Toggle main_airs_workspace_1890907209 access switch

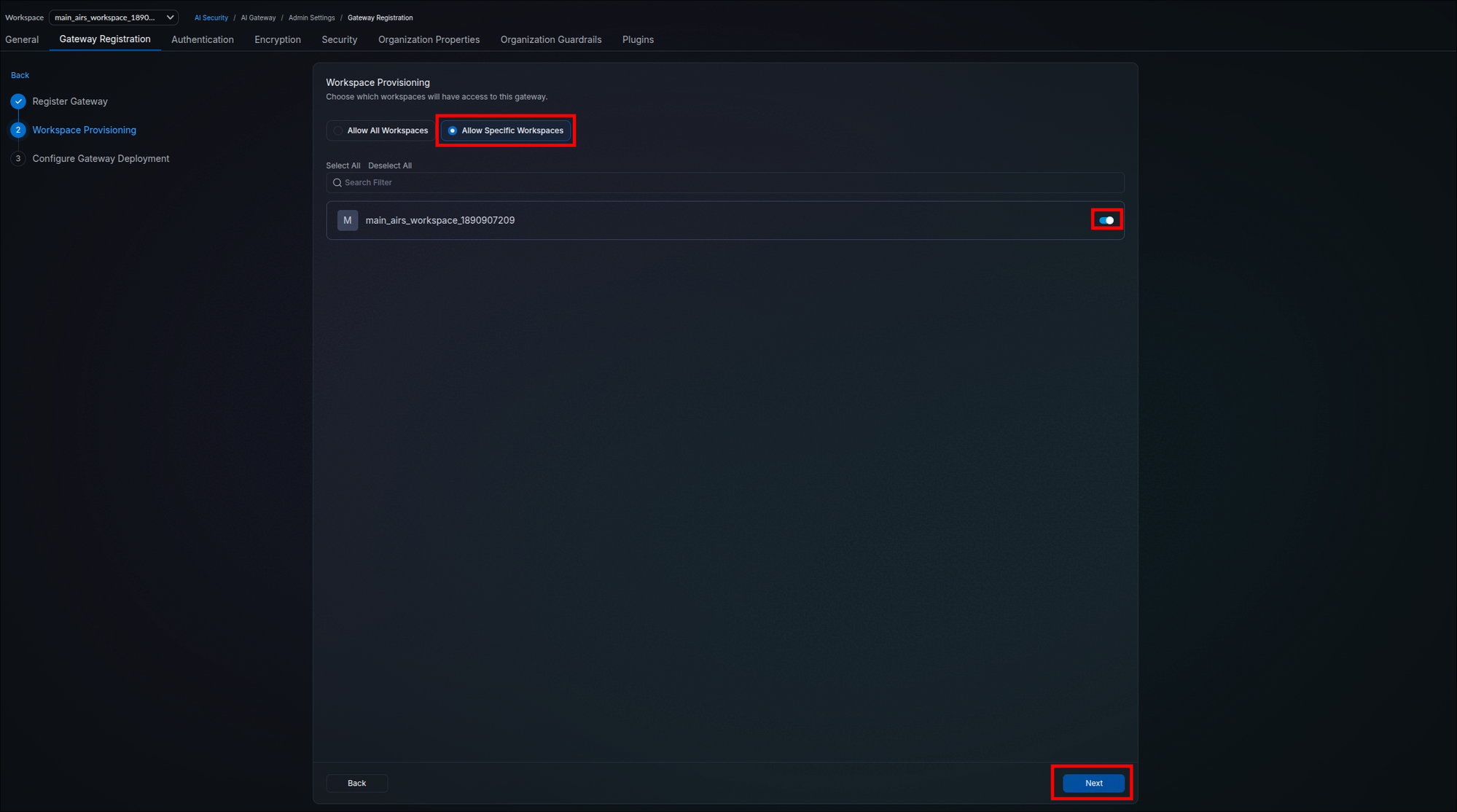(x=1106, y=220)
